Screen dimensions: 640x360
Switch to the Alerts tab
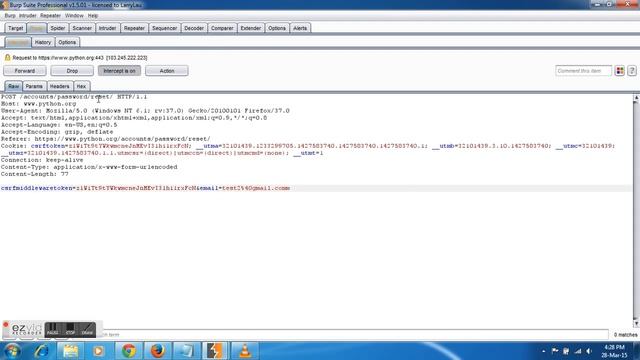(x=300, y=28)
